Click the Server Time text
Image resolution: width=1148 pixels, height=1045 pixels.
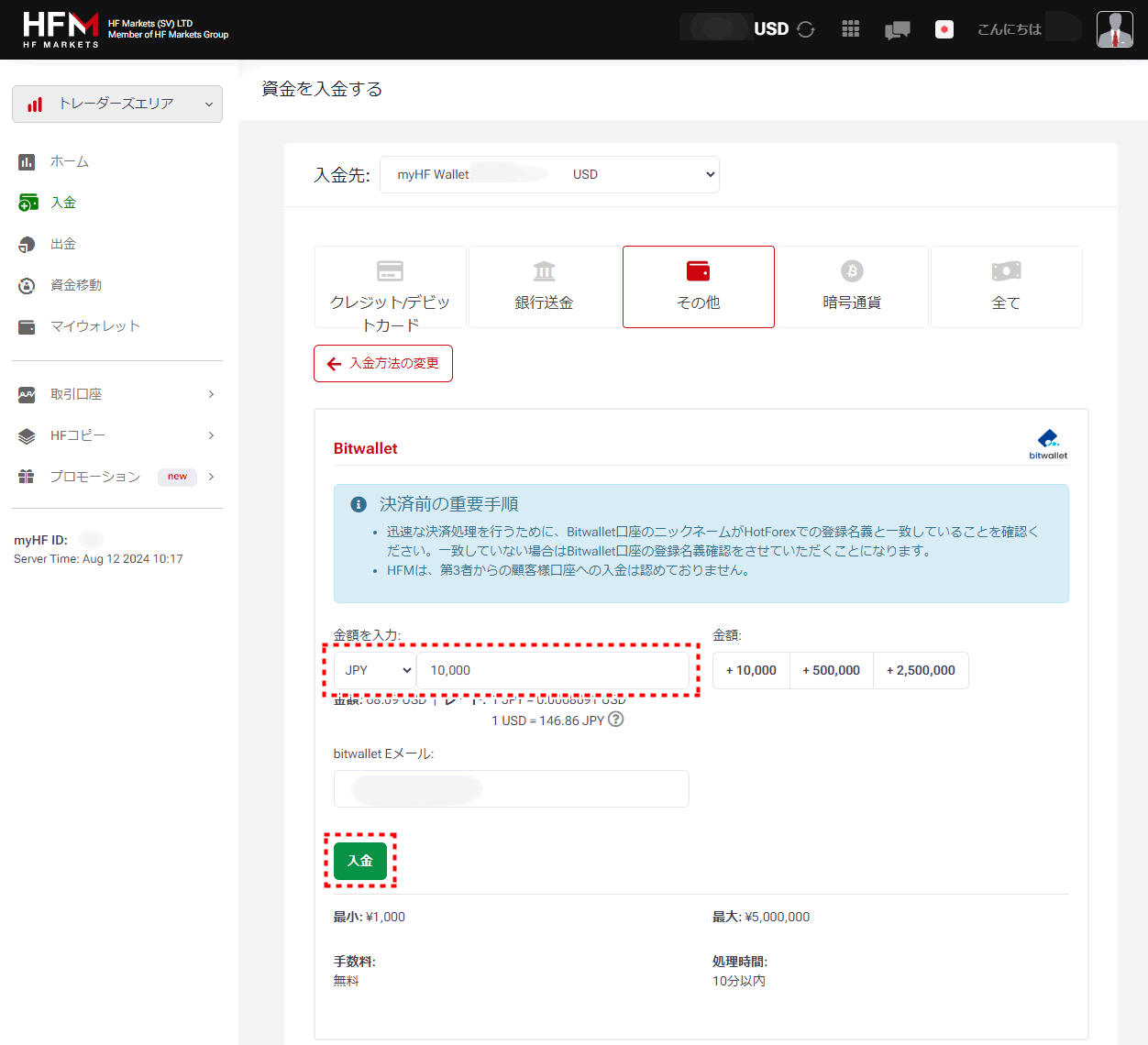[x=98, y=559]
